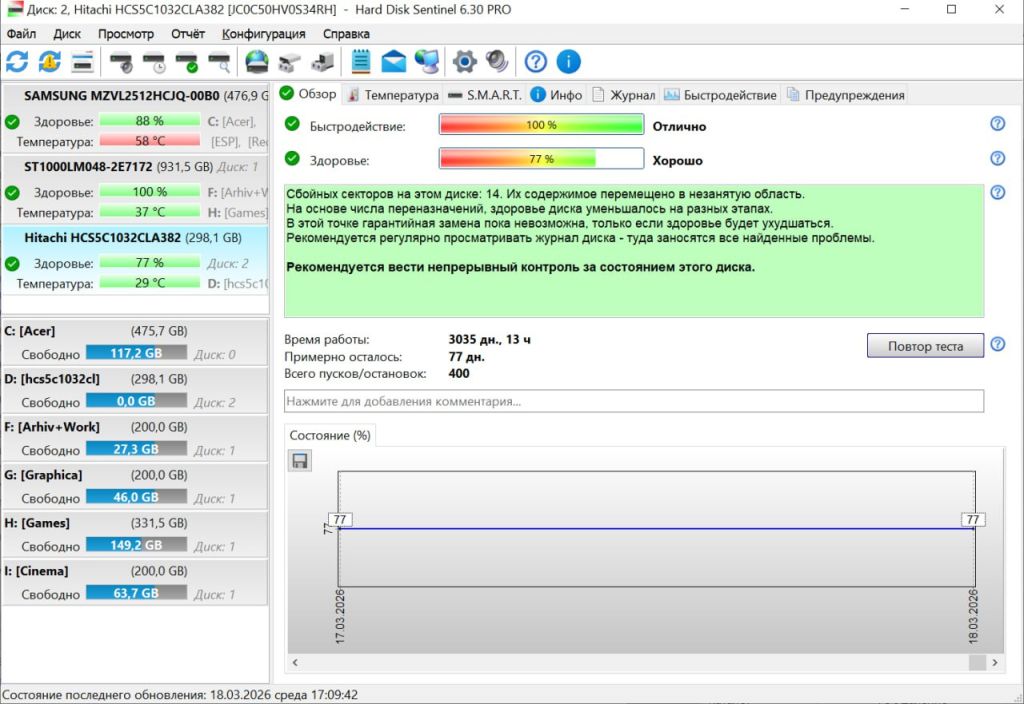Select ST1000LM048-2E7172 disk
This screenshot has height=704, width=1024.
coord(135,189)
